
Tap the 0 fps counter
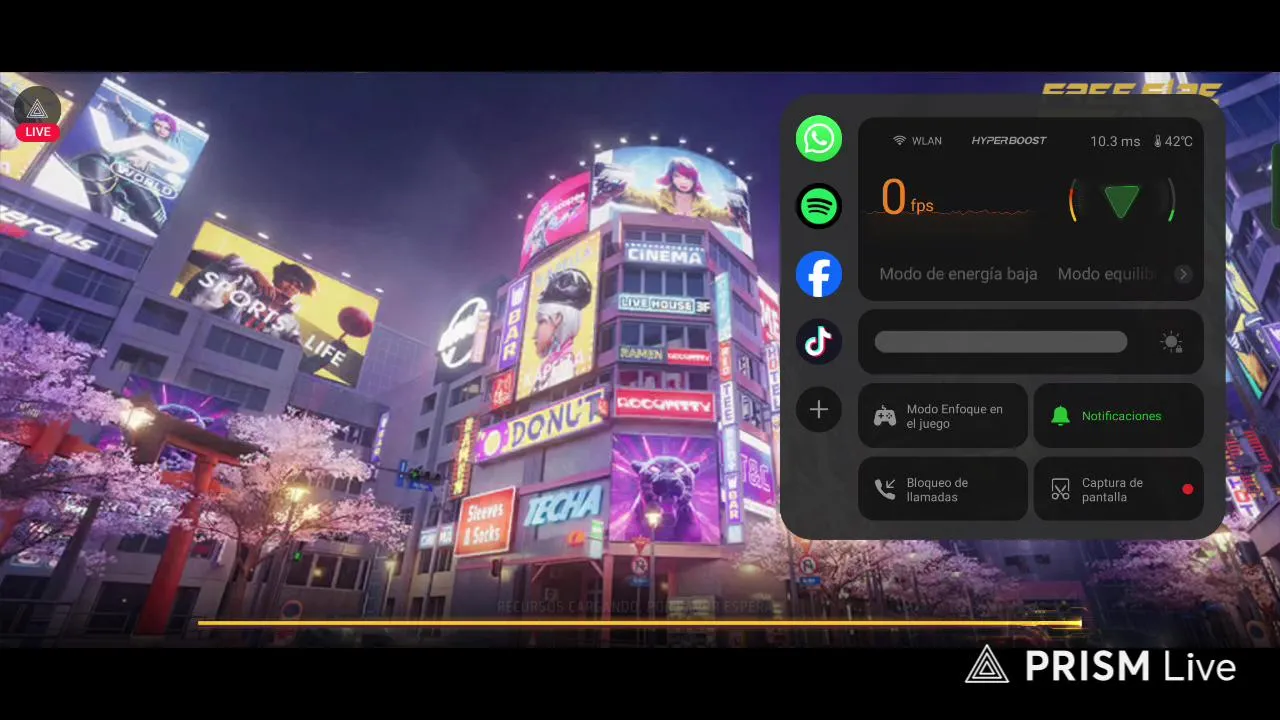pyautogui.click(x=907, y=198)
